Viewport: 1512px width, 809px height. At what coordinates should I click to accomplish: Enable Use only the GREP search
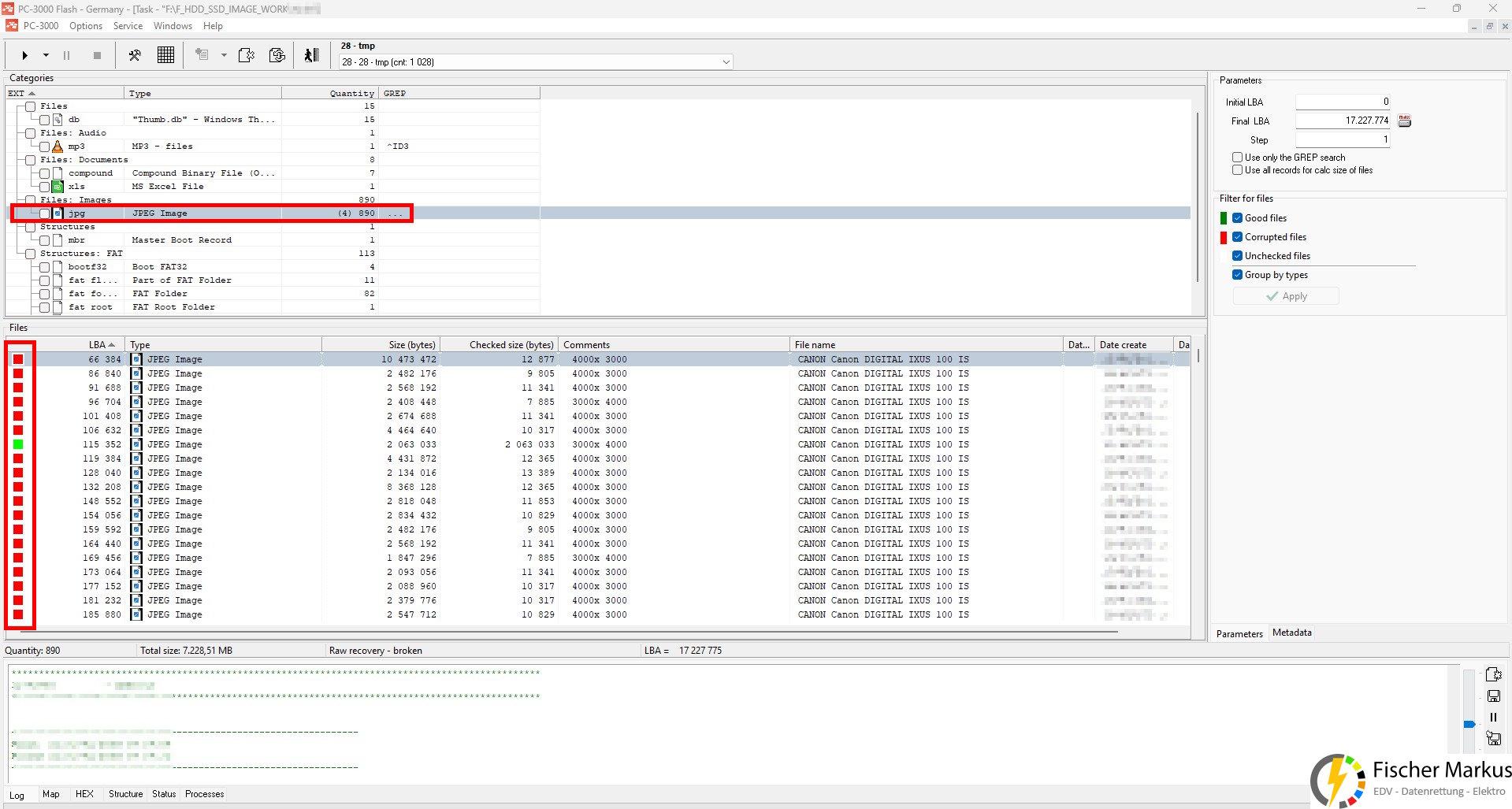tap(1237, 158)
